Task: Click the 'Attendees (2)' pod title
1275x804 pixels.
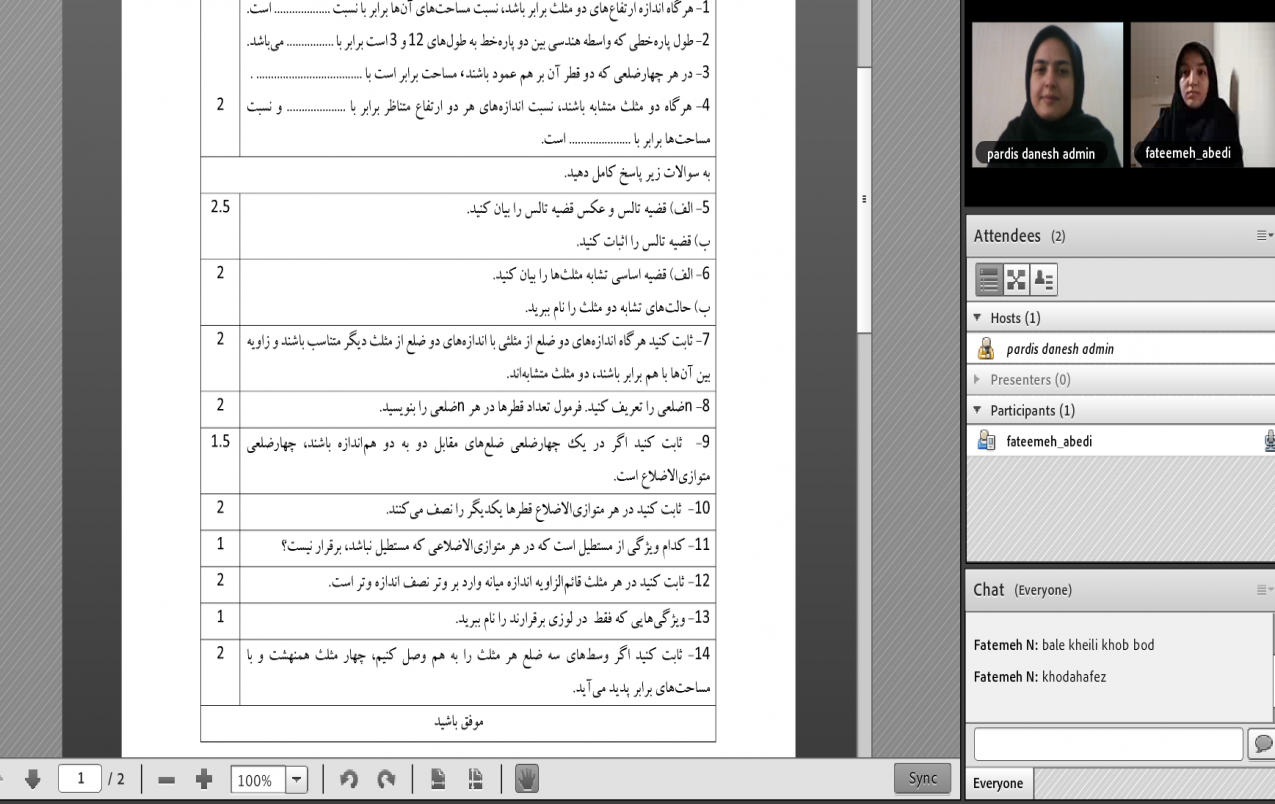Action: 1019,236
